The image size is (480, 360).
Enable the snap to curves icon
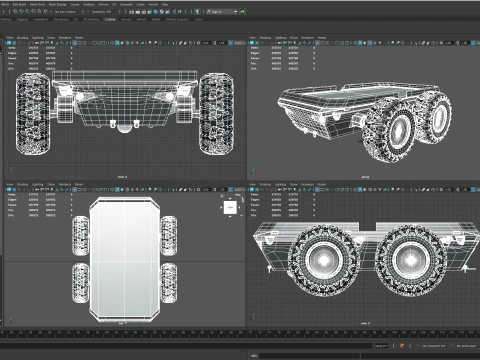pyautogui.click(x=21, y=11)
